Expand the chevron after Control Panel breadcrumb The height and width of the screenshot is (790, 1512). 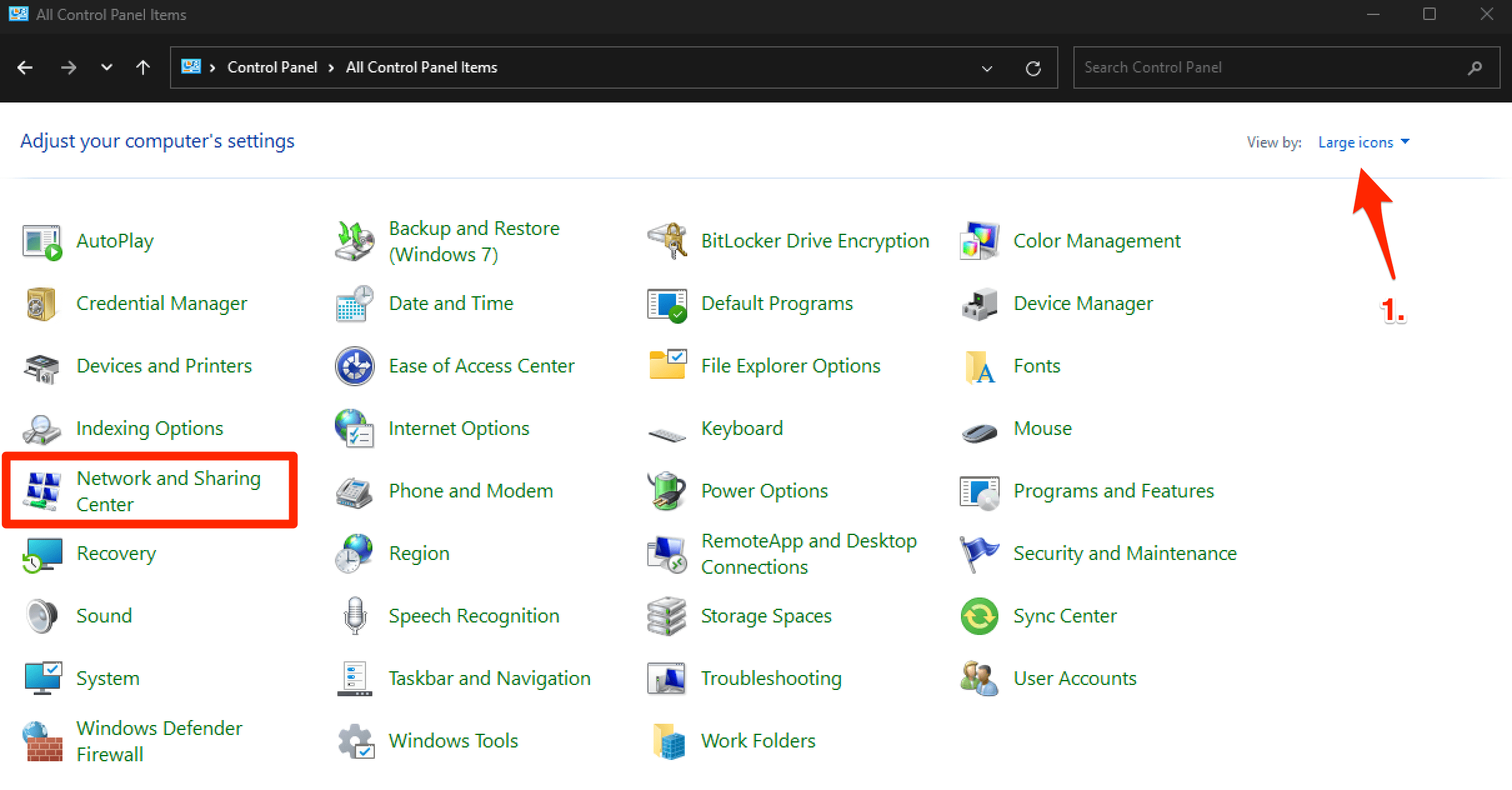[331, 67]
